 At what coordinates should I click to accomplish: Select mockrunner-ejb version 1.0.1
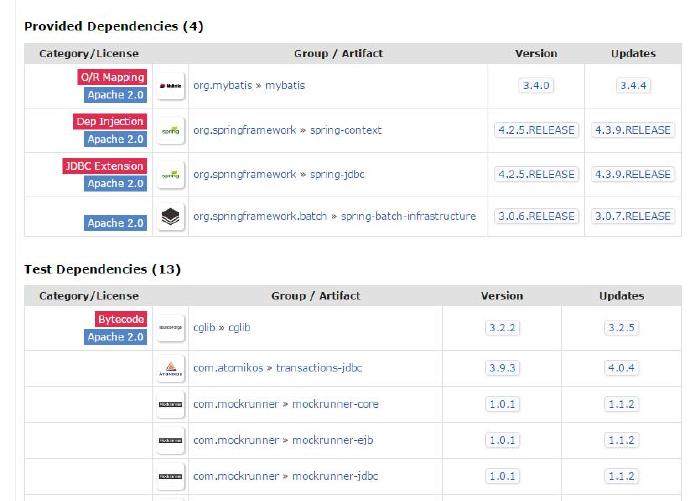tap(502, 440)
